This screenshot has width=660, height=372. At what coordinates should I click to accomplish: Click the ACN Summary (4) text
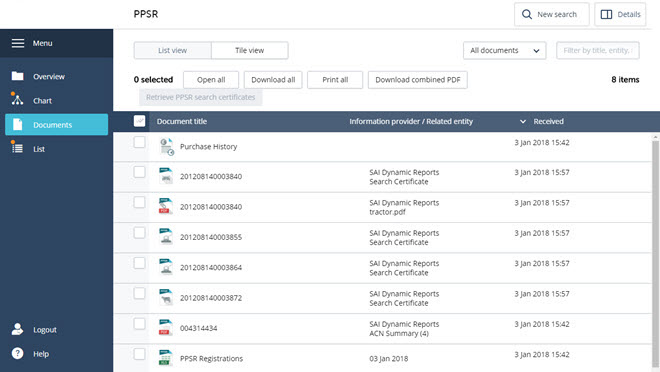coord(399,333)
